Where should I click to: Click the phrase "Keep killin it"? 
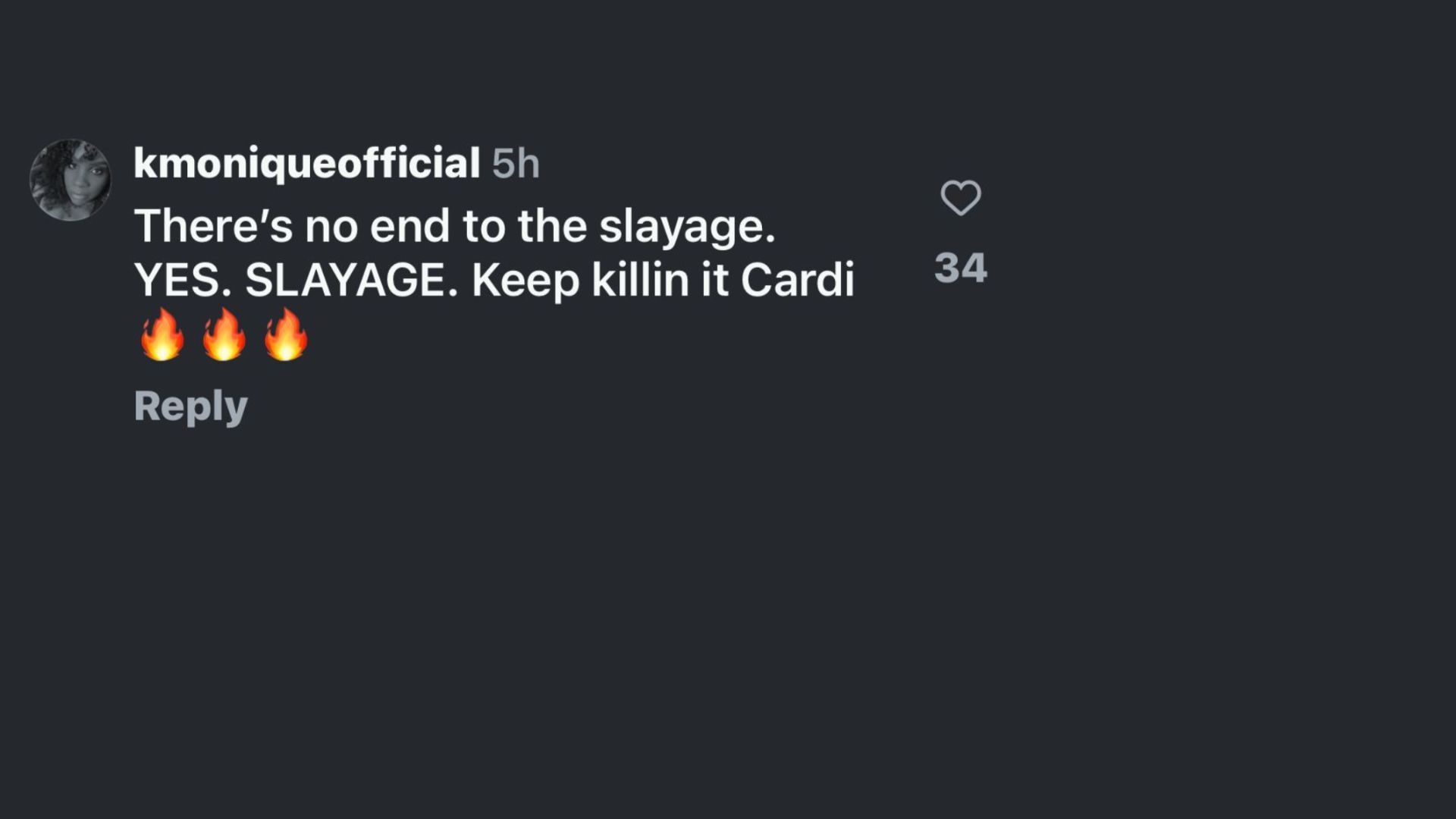pyautogui.click(x=600, y=280)
